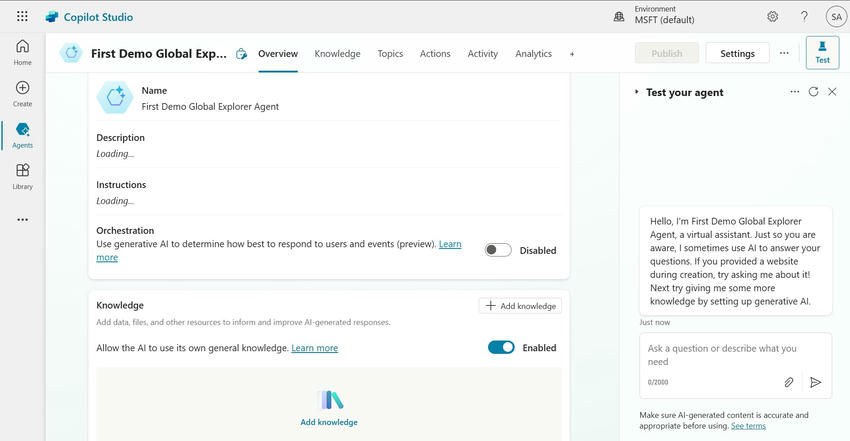
Task: Send the test chat message
Action: click(x=815, y=382)
